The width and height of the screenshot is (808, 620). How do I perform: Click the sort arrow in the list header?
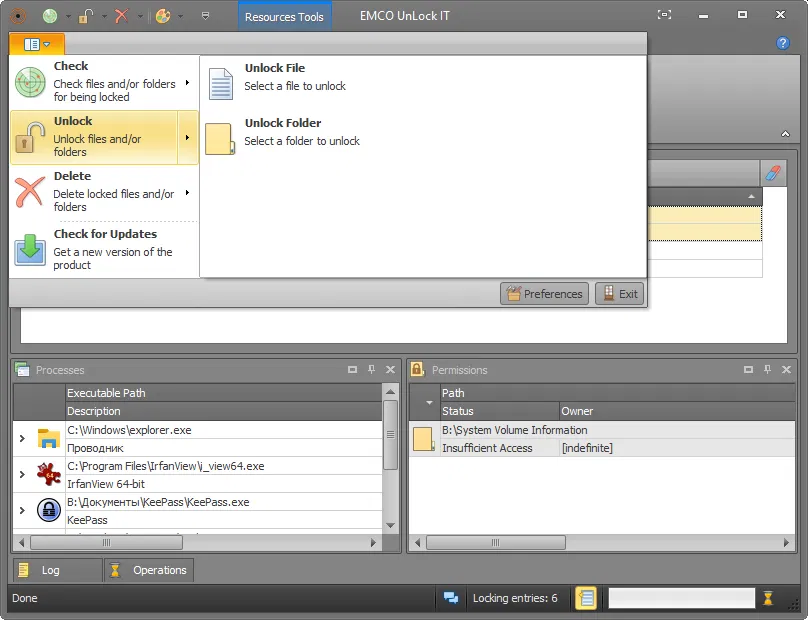coord(751,196)
